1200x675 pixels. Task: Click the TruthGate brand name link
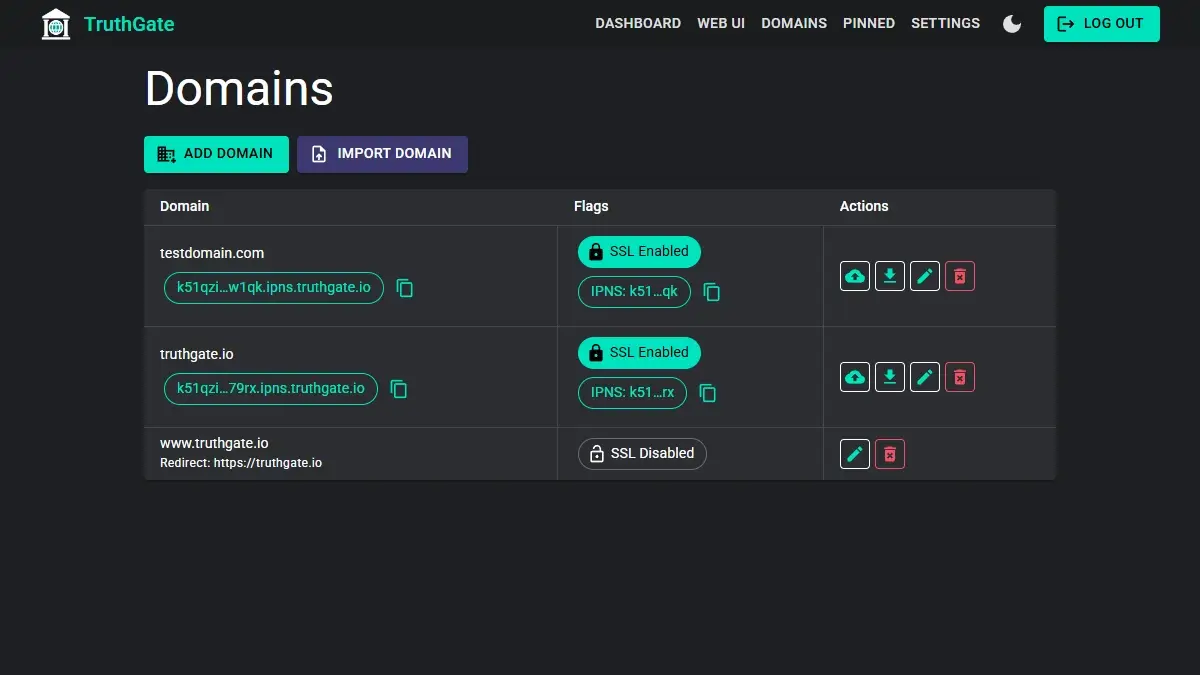click(129, 24)
